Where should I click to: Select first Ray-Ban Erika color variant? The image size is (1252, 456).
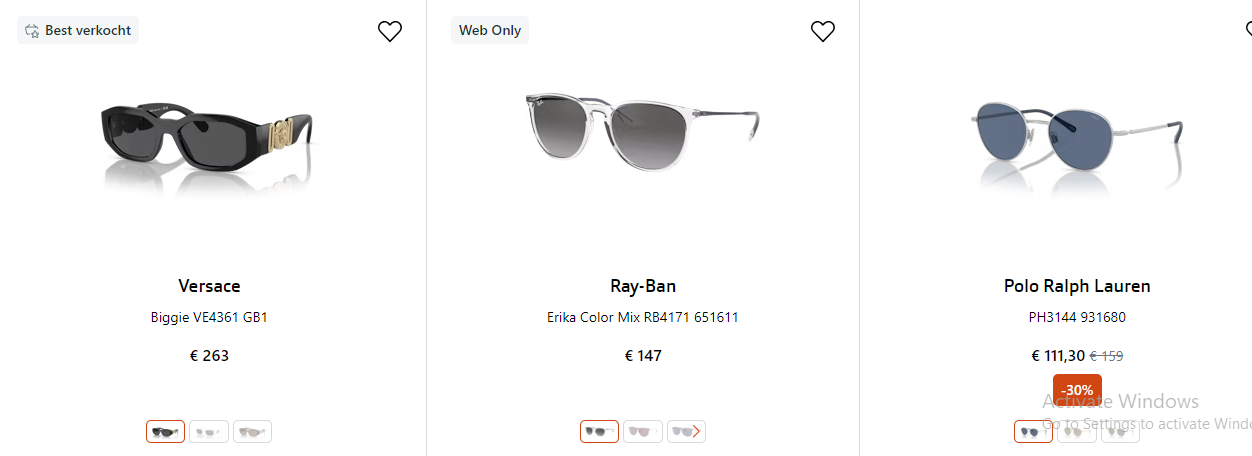pyautogui.click(x=599, y=432)
